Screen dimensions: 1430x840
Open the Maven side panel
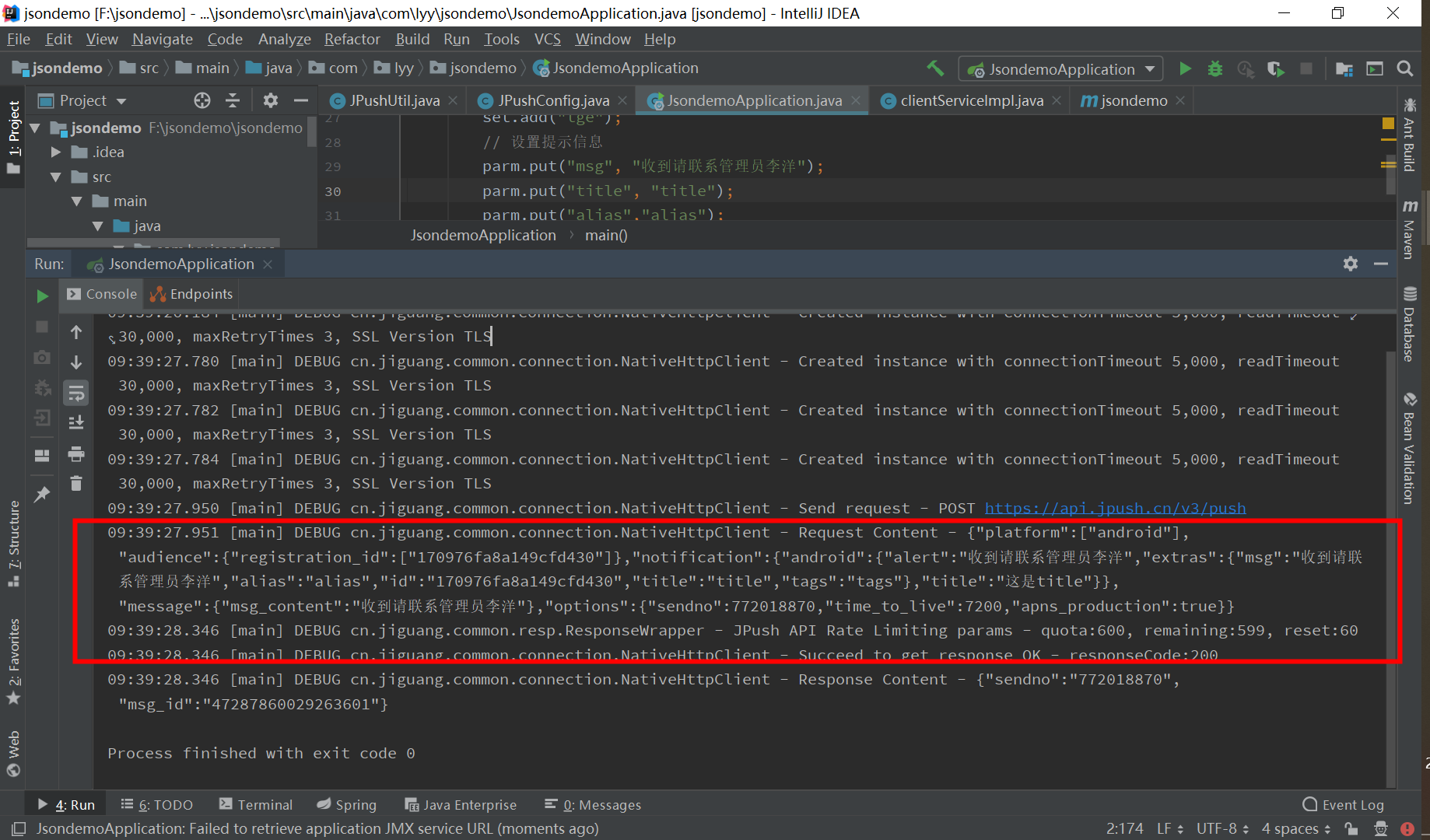(1409, 229)
